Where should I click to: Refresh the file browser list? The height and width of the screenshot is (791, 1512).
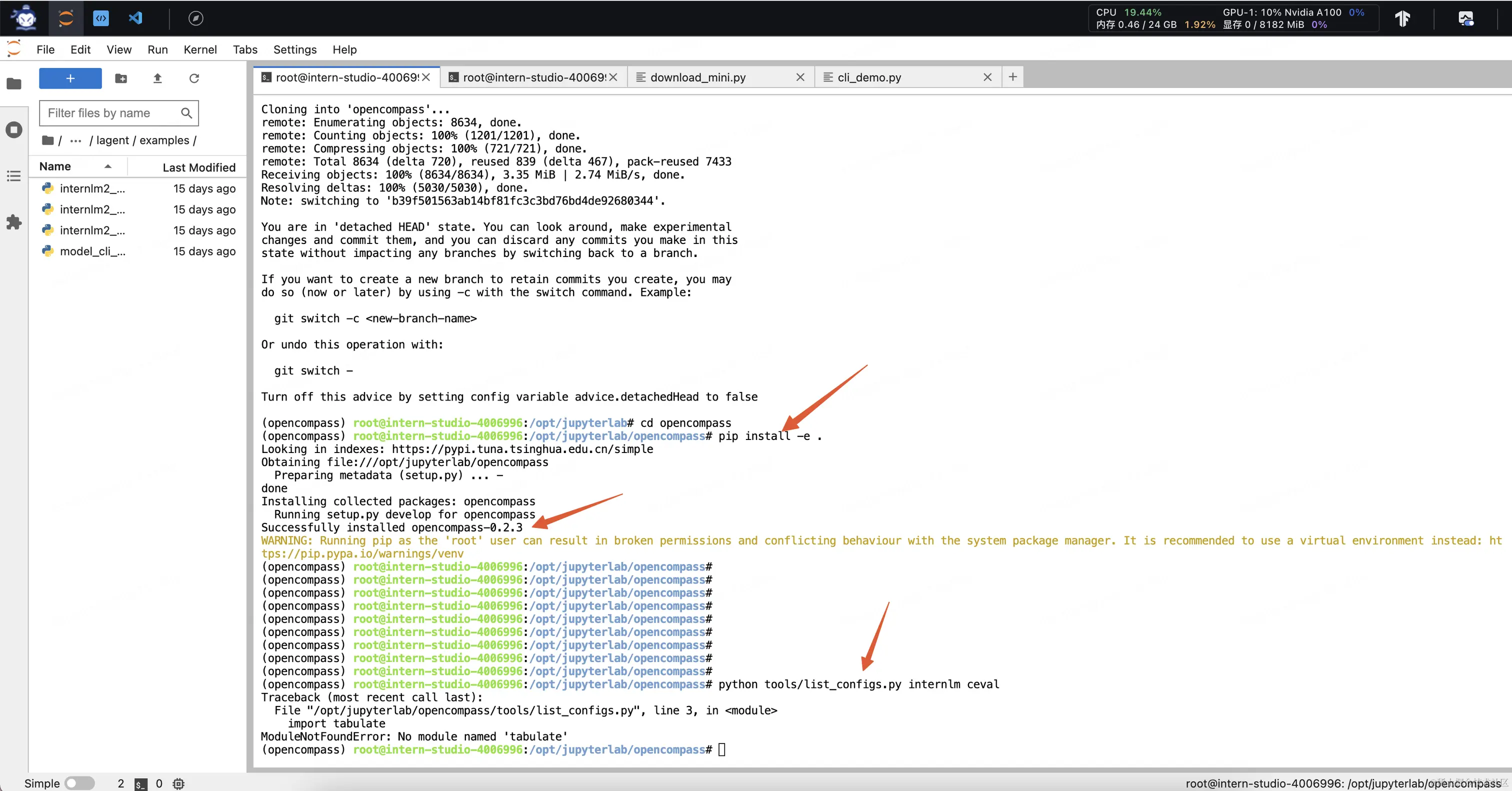tap(194, 78)
